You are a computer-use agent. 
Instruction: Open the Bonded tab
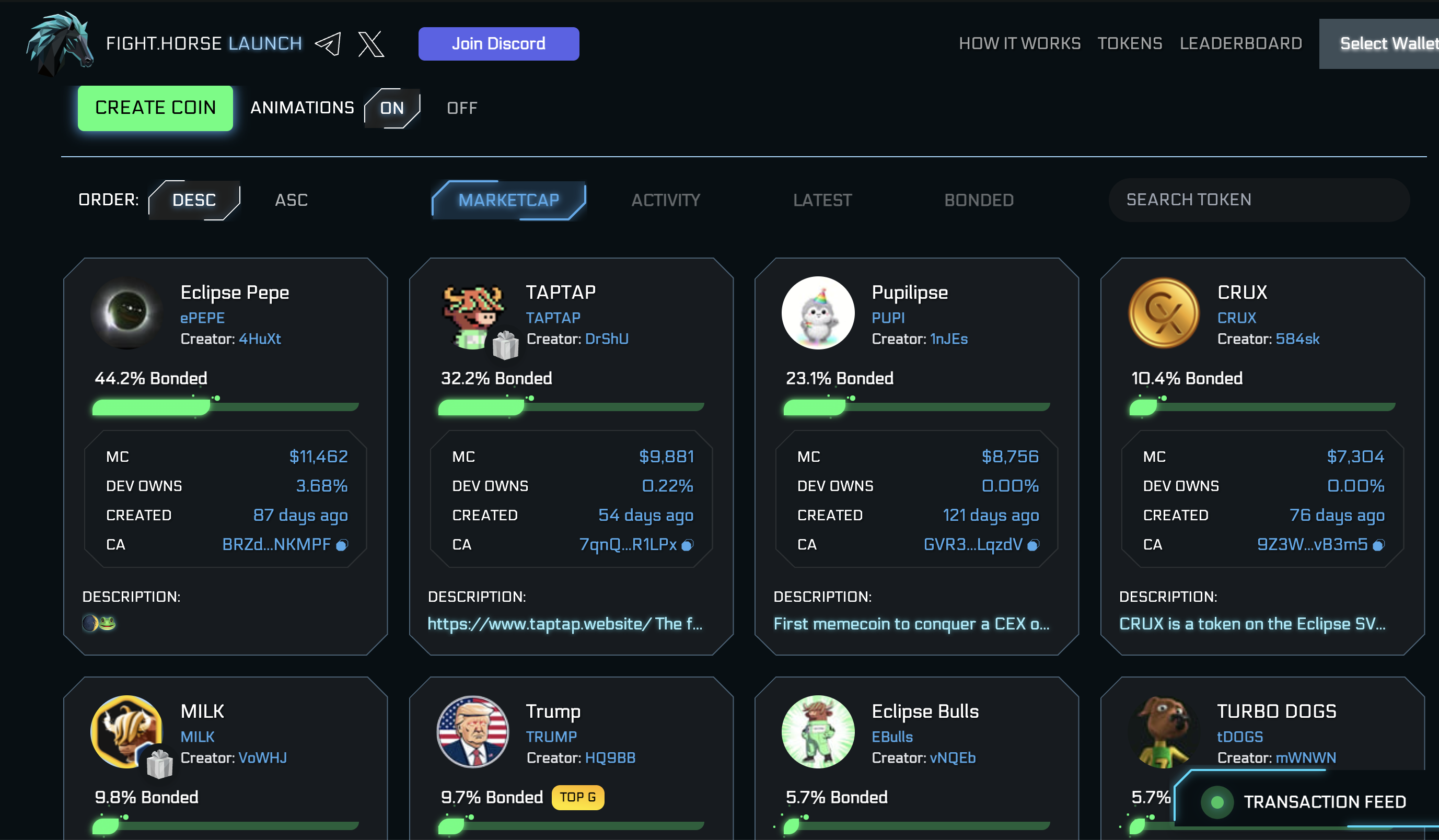[979, 200]
